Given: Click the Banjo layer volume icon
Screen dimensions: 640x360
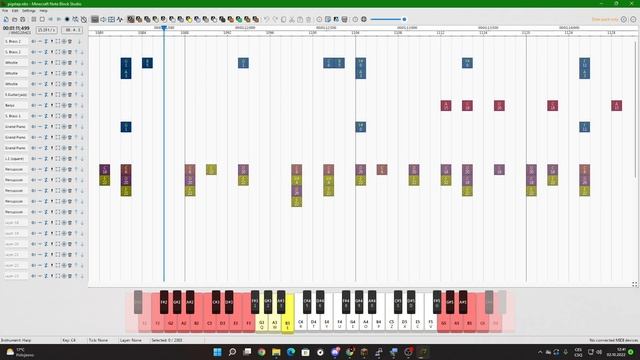Looking at the screenshot, I should click(33, 105).
